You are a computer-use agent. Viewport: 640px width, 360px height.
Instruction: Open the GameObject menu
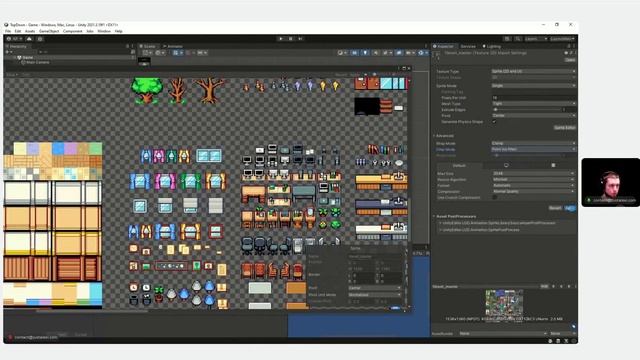[x=49, y=31]
